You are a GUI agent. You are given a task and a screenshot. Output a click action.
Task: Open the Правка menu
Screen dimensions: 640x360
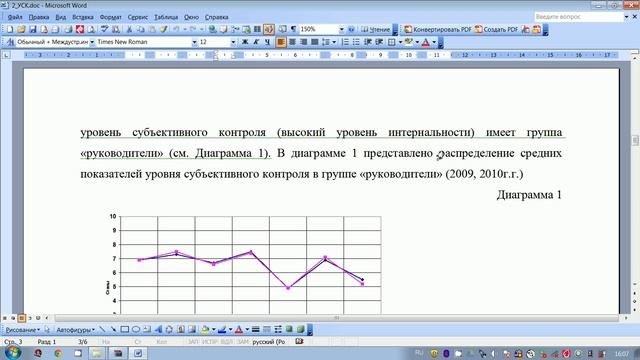coord(39,17)
